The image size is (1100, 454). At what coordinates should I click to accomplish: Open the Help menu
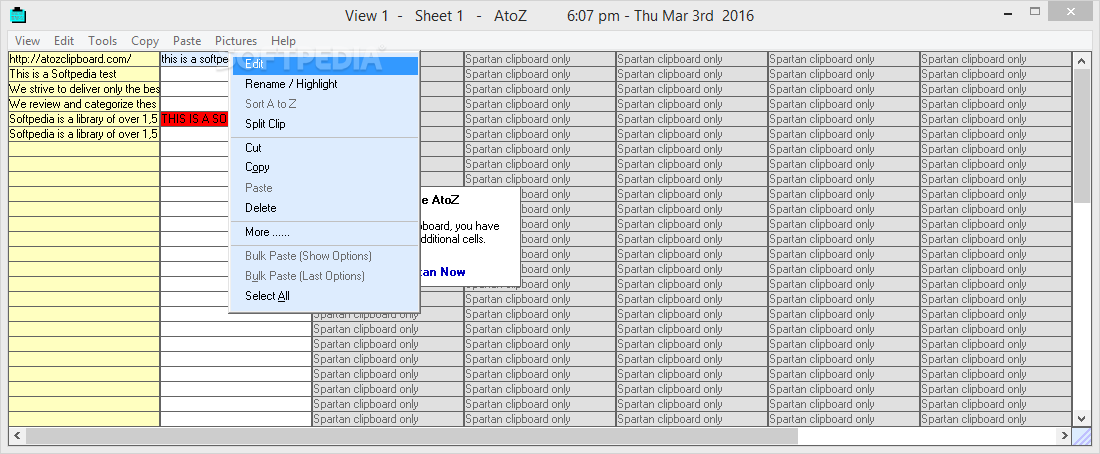pos(283,41)
